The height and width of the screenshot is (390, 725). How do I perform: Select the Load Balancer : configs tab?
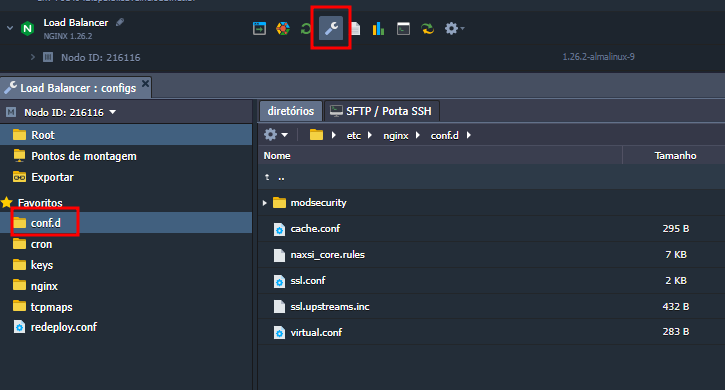(x=75, y=88)
